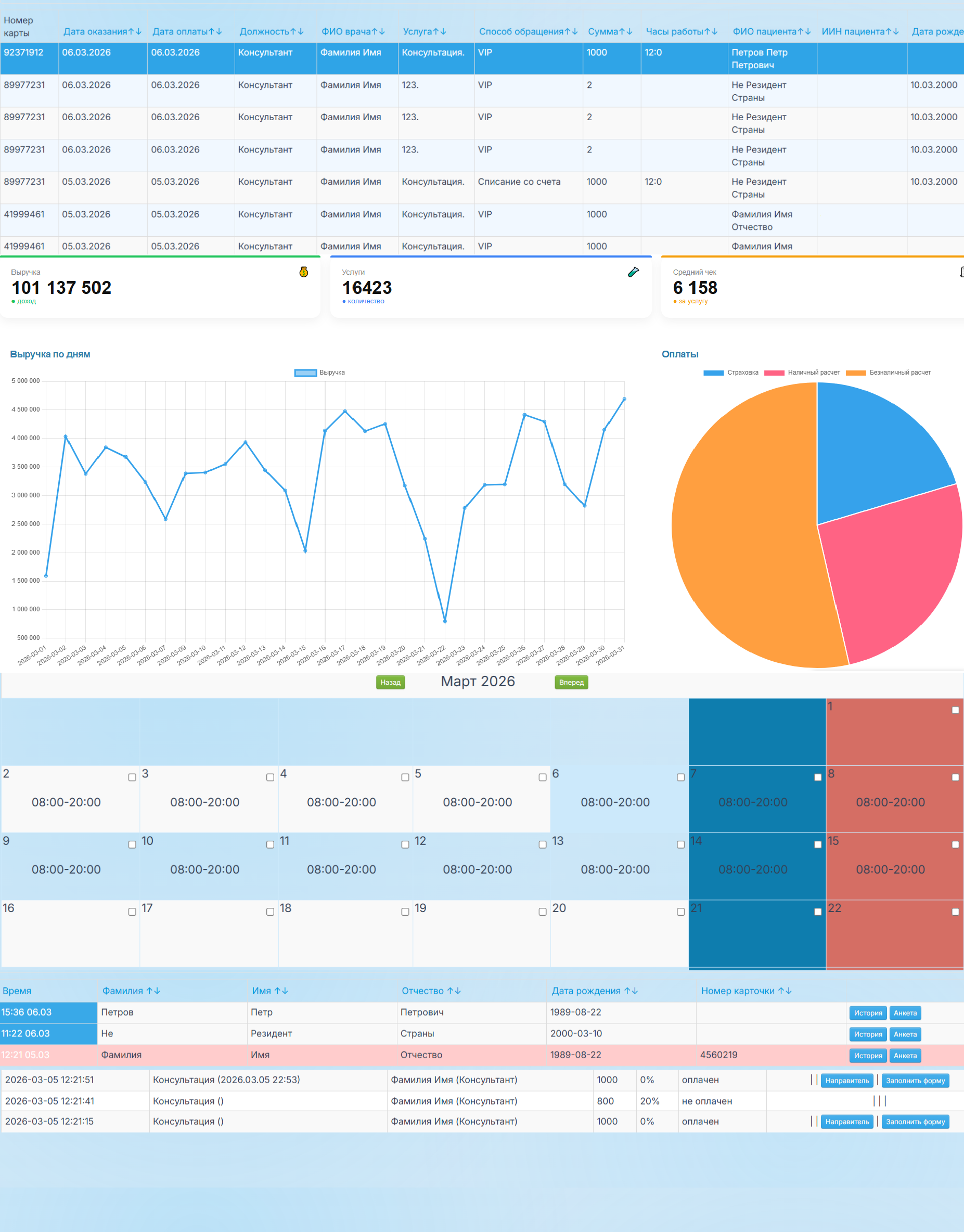Select the table row with card 41999461 and Отчество

pyautogui.click(x=395, y=220)
